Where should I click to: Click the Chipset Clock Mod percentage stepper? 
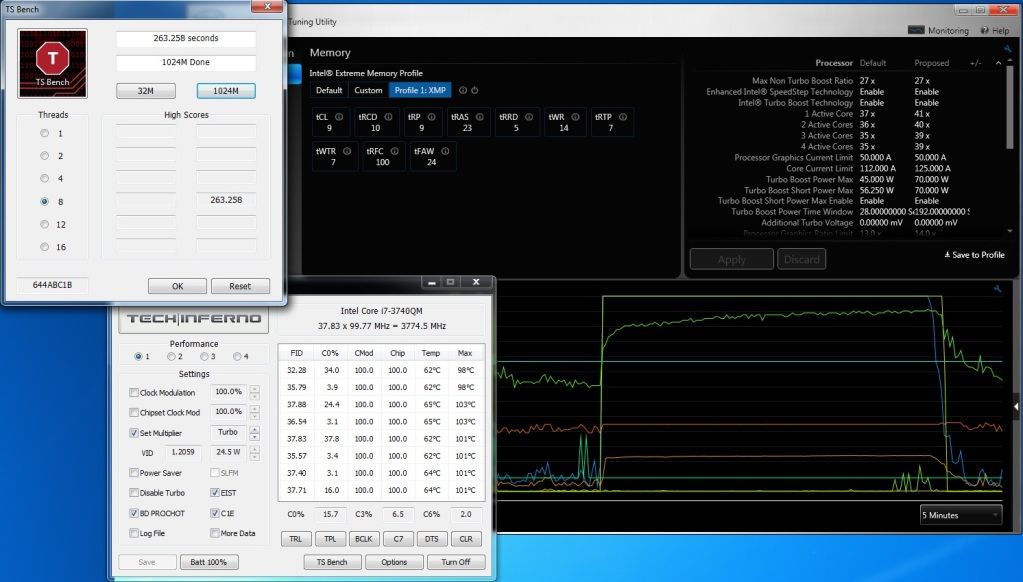pyautogui.click(x=254, y=412)
